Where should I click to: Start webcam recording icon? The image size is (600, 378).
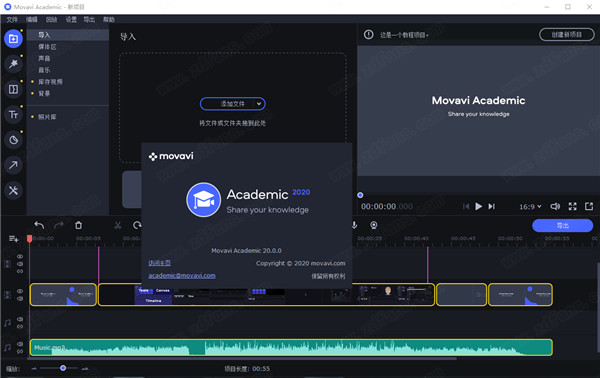(374, 225)
